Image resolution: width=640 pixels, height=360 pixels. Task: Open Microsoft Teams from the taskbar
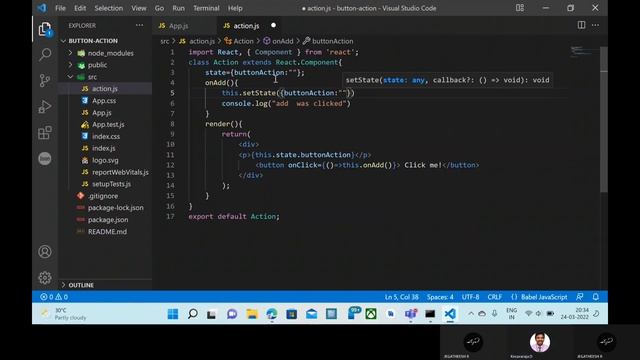pyautogui.click(x=411, y=313)
